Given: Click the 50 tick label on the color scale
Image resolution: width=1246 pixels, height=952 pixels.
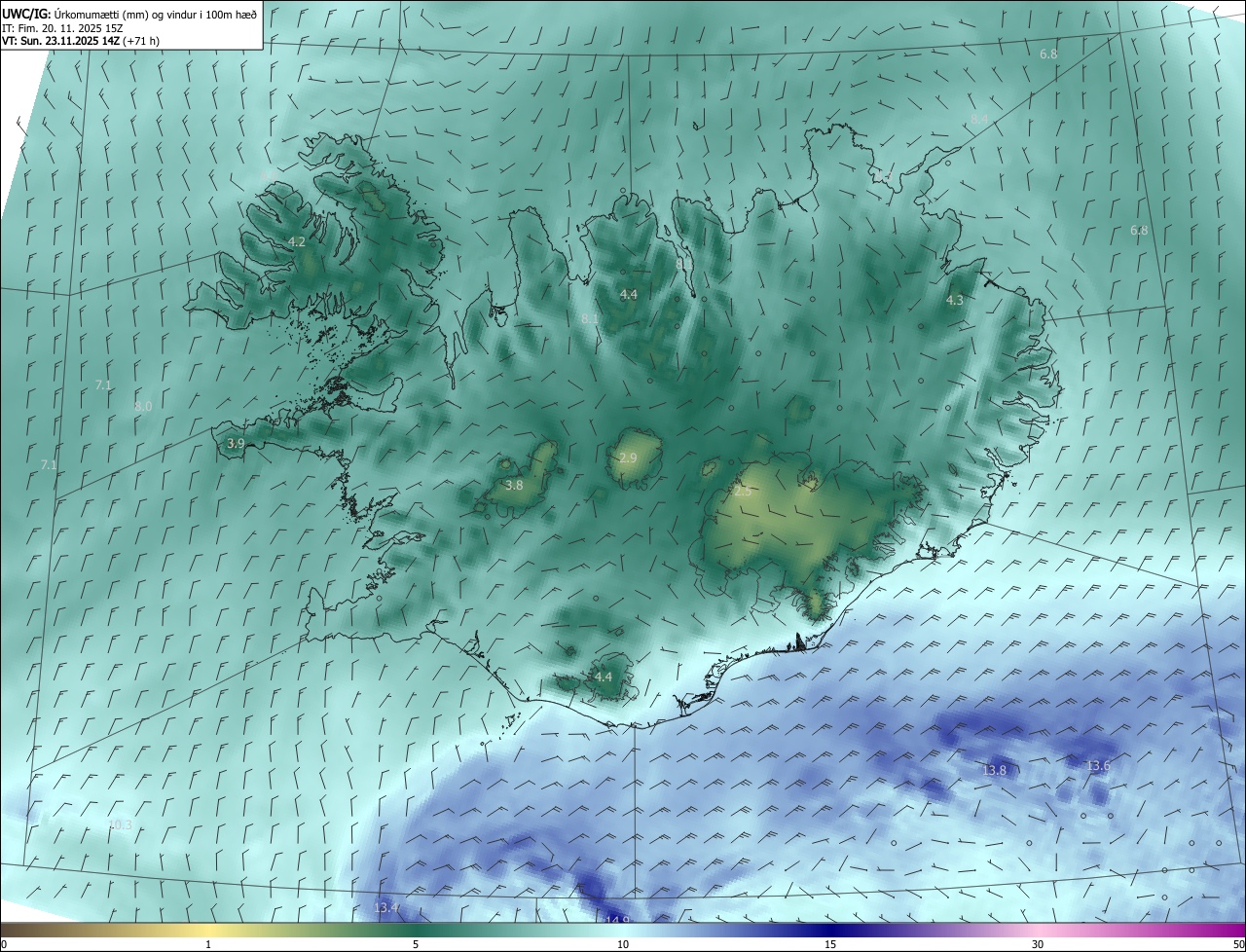Looking at the screenshot, I should [1238, 944].
